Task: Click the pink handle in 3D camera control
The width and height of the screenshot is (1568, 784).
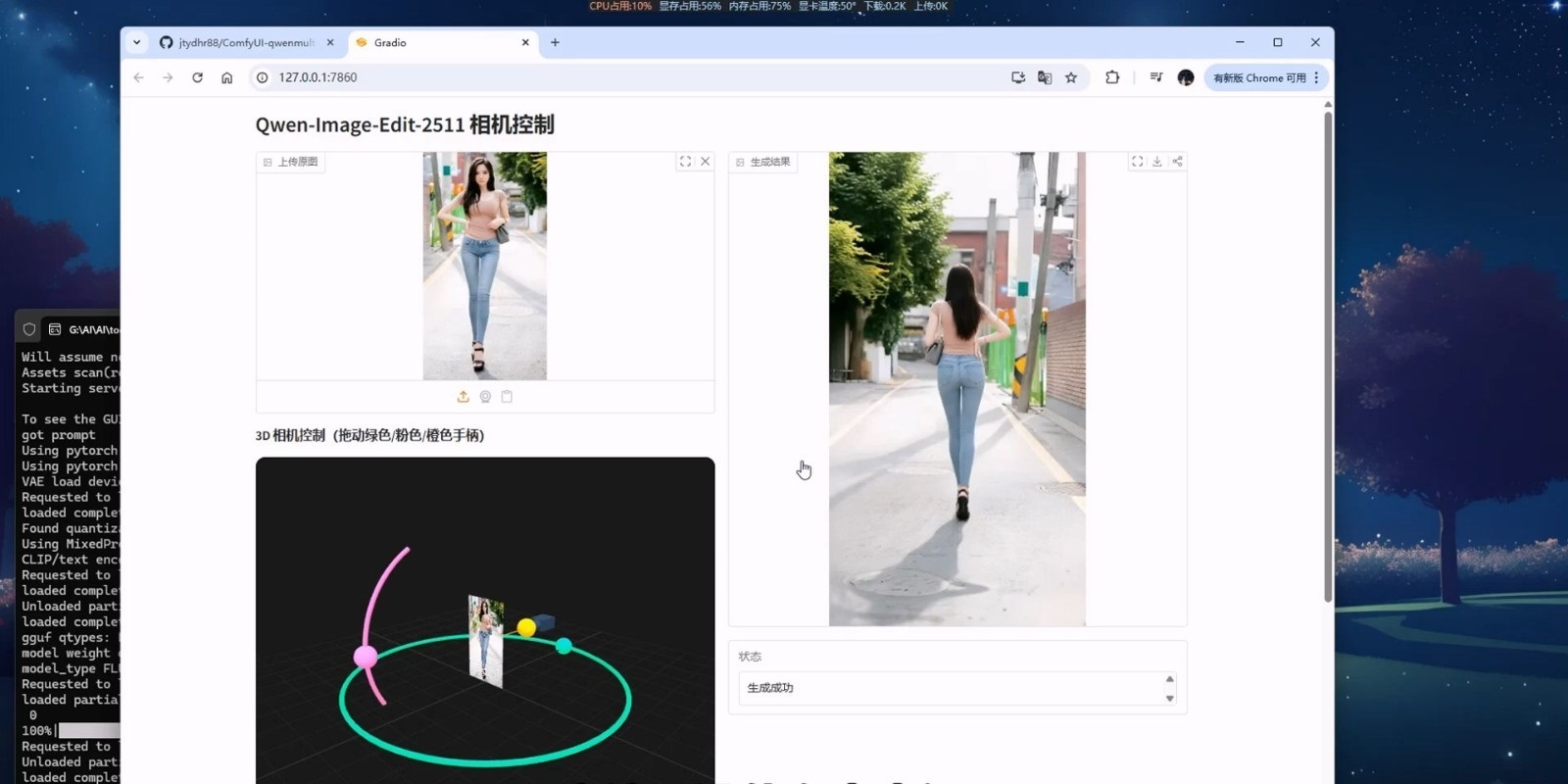Action: click(366, 657)
